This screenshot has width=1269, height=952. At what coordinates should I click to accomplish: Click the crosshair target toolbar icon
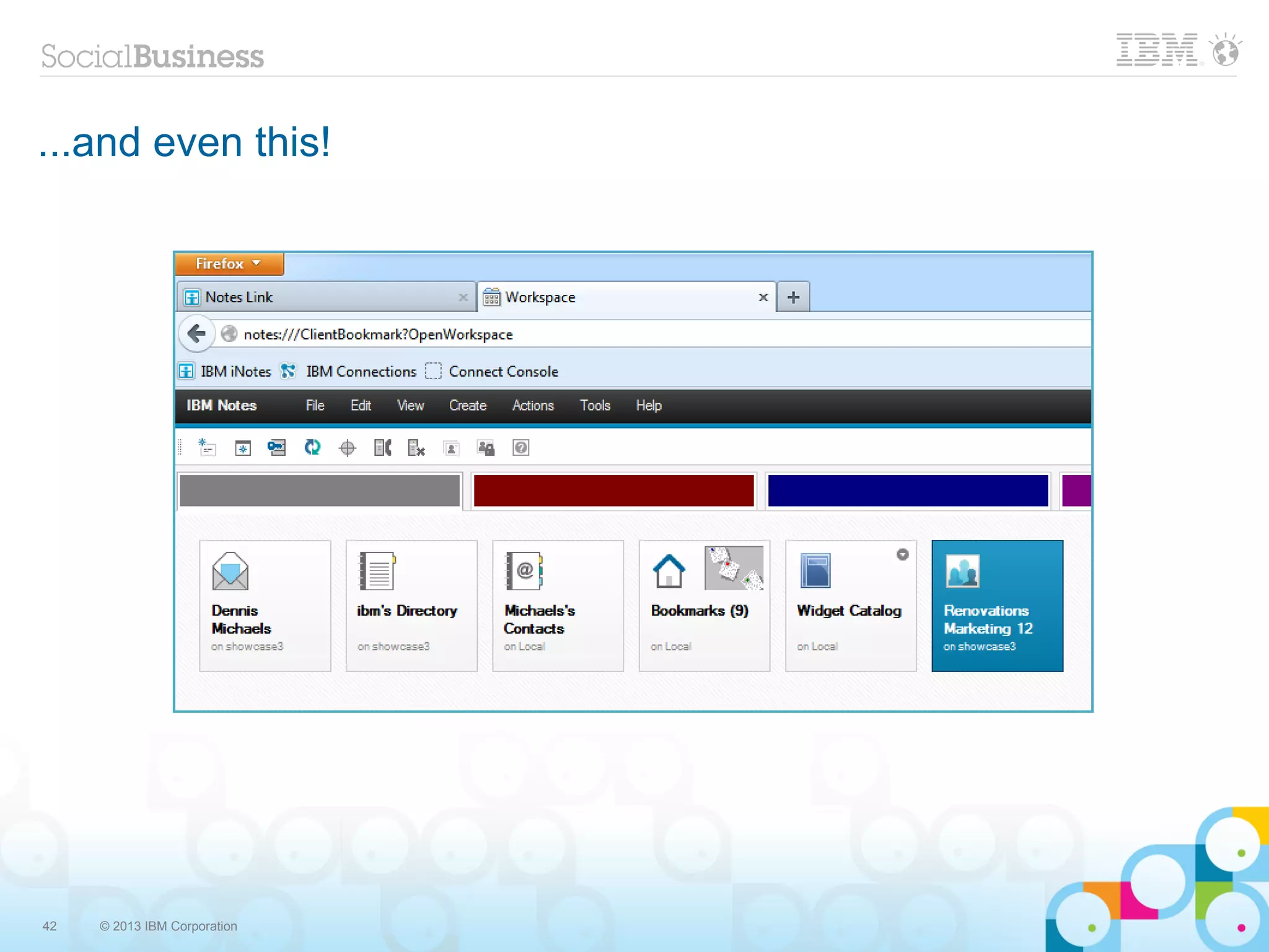[348, 448]
